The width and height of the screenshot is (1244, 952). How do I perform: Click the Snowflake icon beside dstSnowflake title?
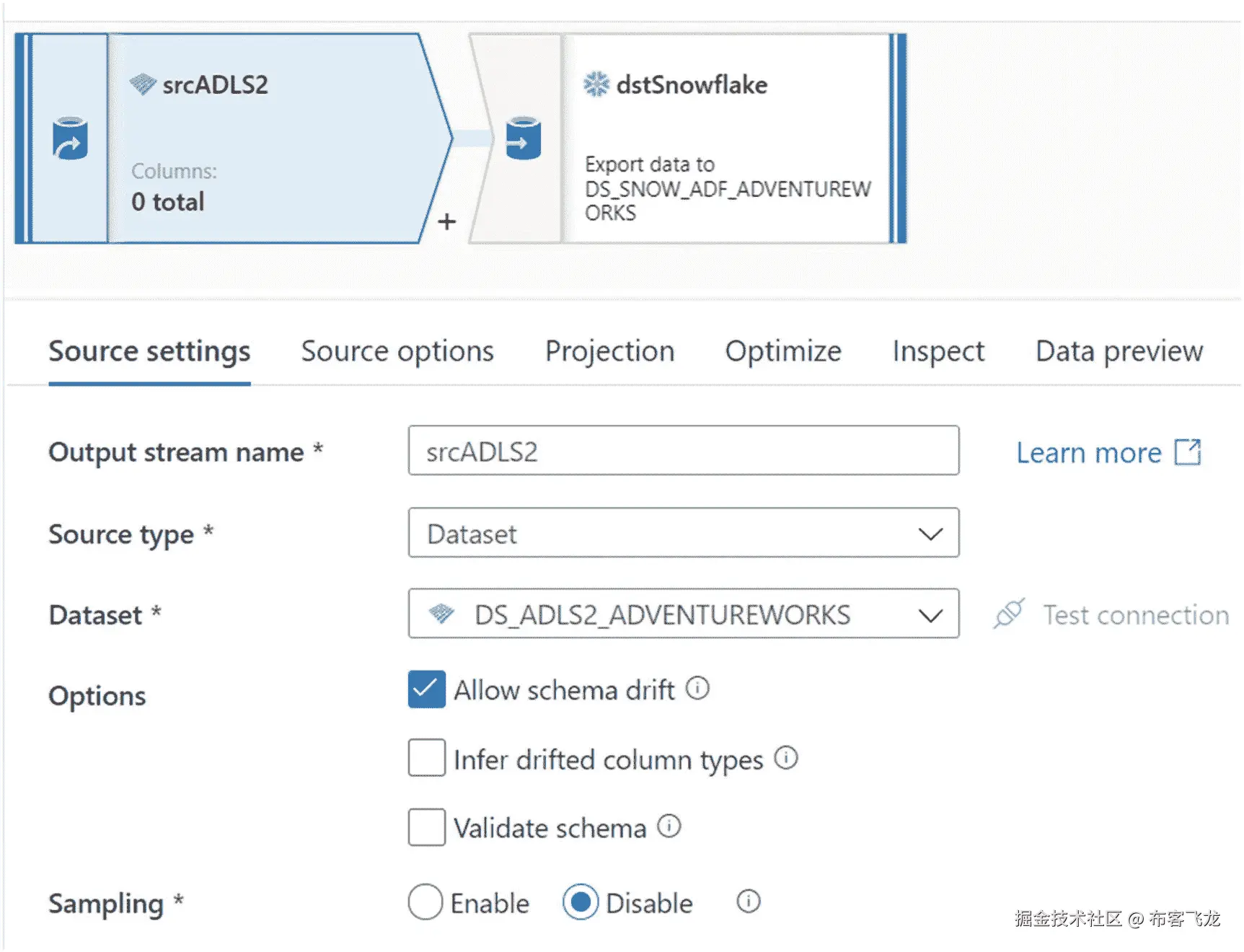click(596, 84)
